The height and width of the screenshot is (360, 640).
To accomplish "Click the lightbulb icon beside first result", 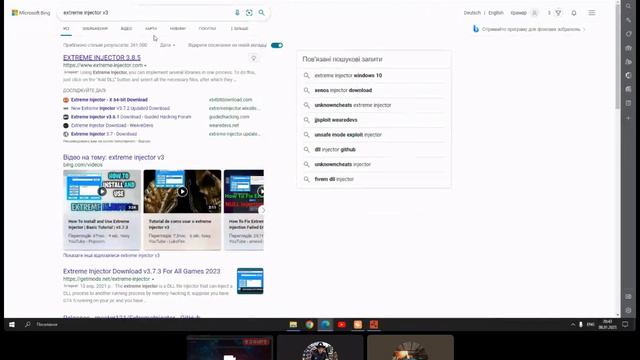I will [253, 58].
